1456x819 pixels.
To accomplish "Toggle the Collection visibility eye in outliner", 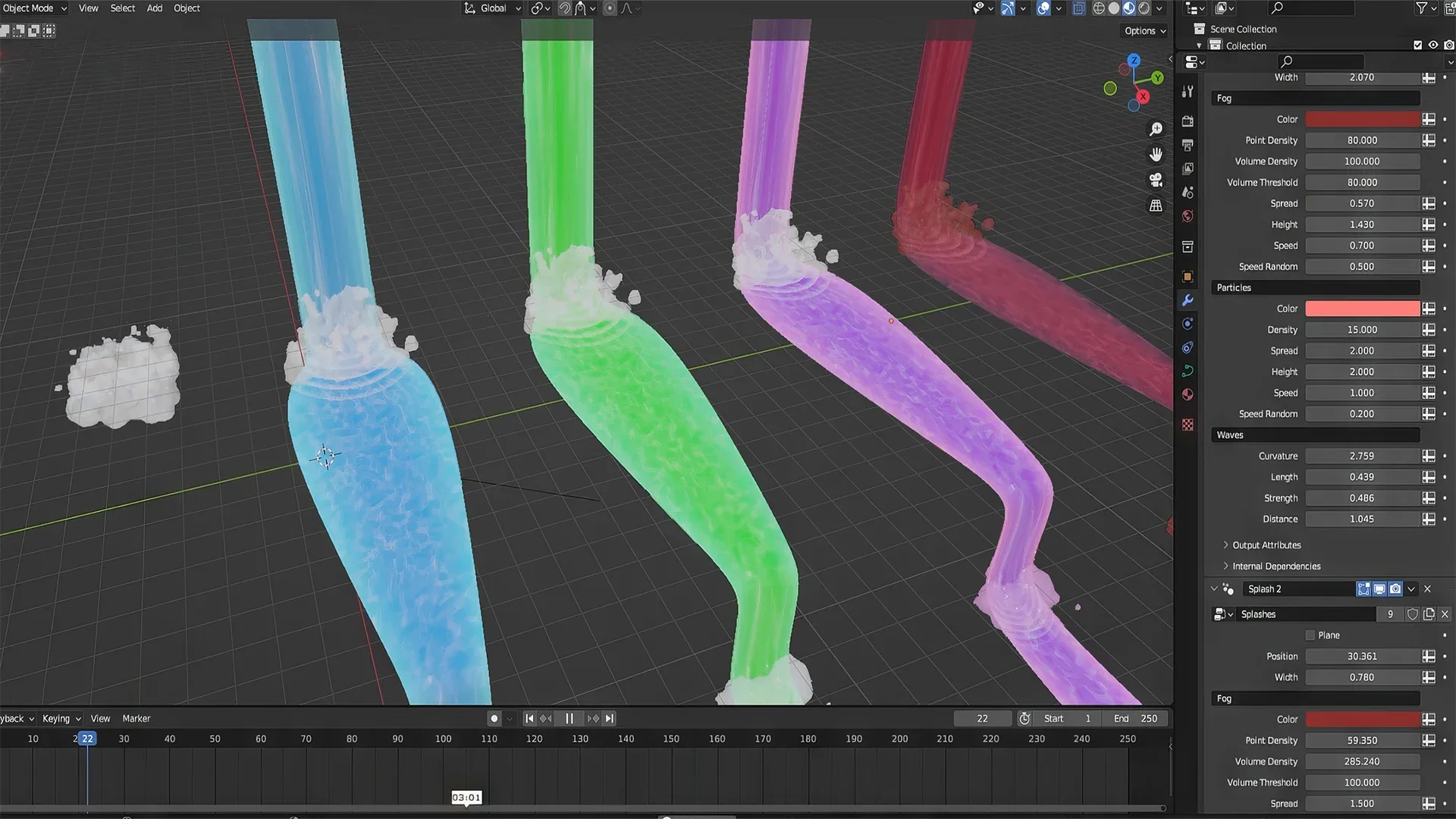I will pyautogui.click(x=1432, y=45).
